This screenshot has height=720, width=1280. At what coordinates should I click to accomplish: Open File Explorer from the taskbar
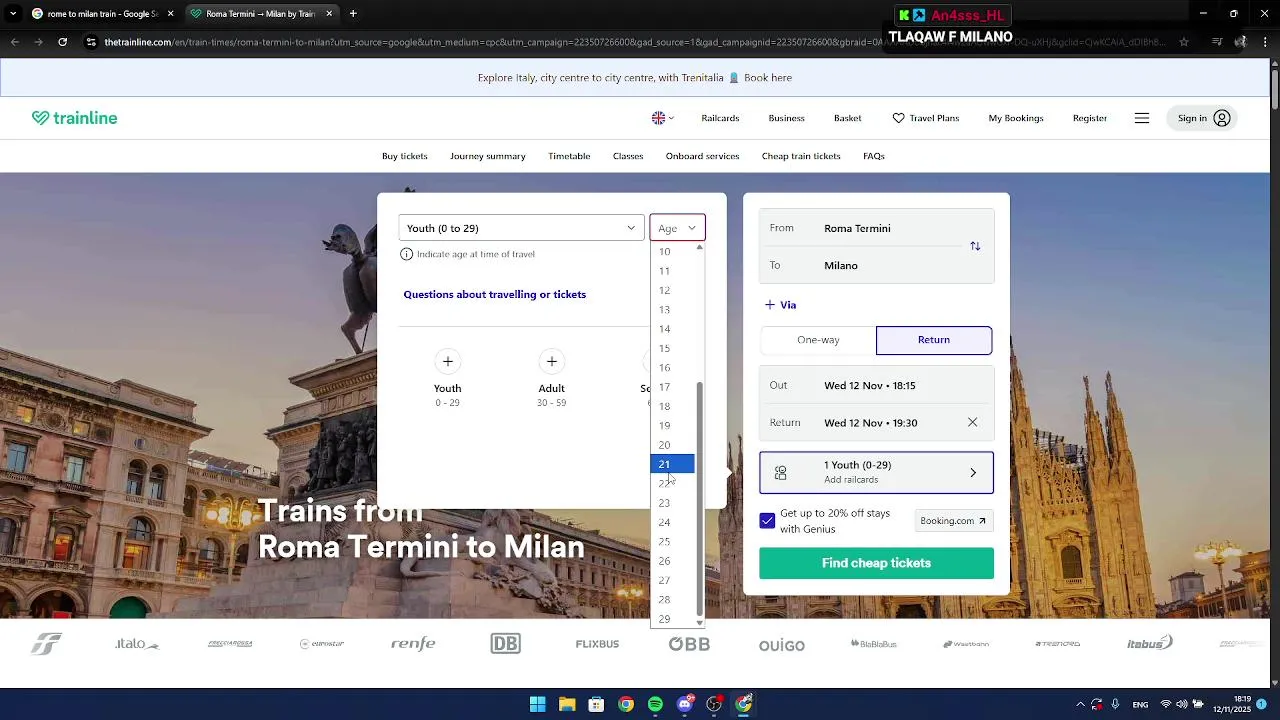(x=567, y=704)
